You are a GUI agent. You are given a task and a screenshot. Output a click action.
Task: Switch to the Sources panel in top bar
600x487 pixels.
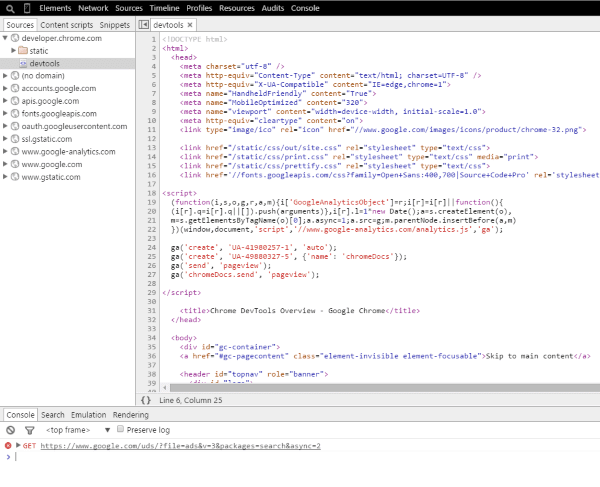pos(129,8)
